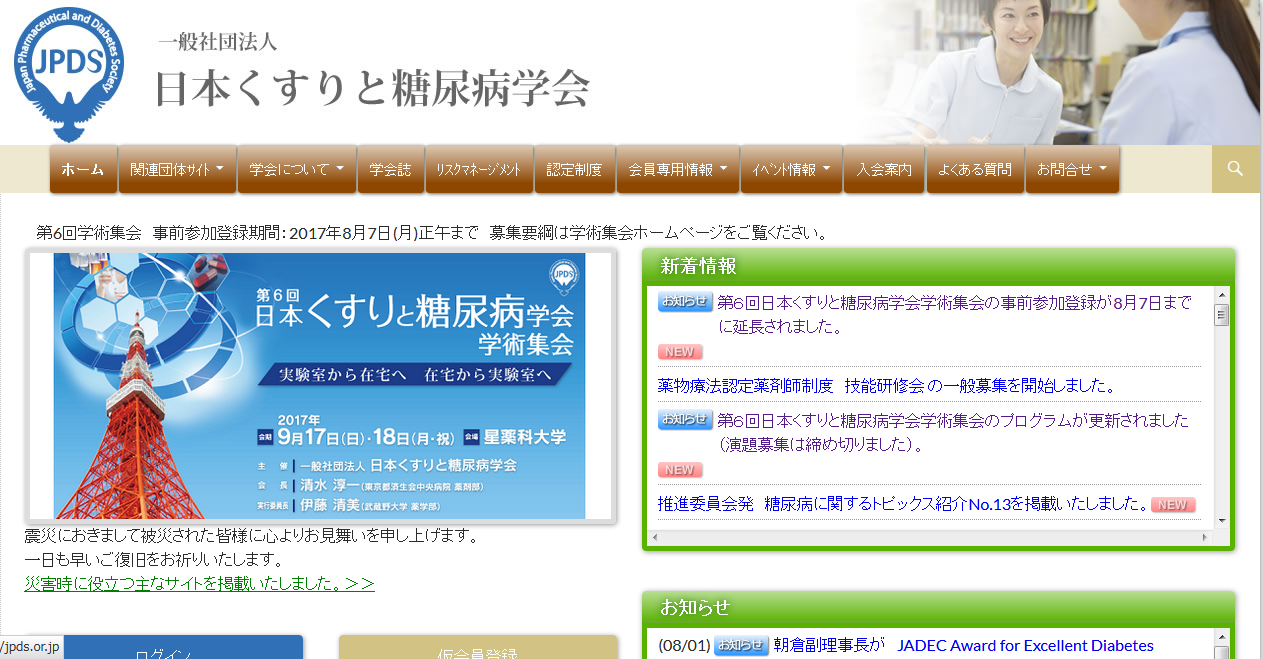The image size is (1263, 659).
Task: Click お知らせ panel header
Action: click(938, 607)
